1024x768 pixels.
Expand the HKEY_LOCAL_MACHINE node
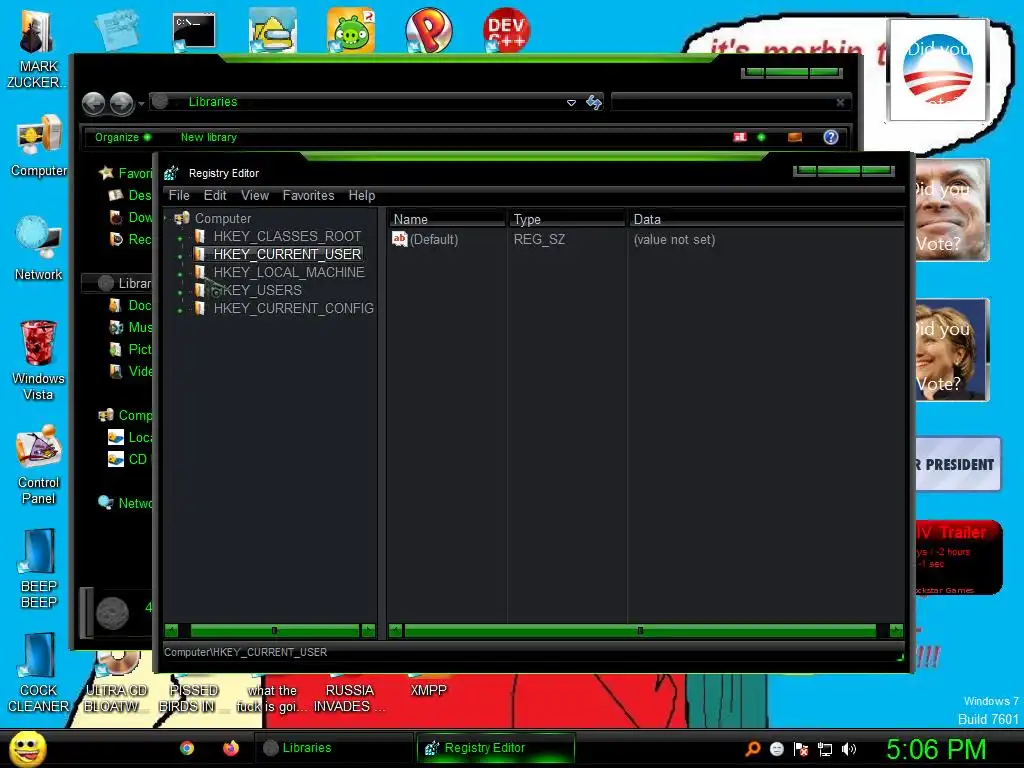click(180, 274)
